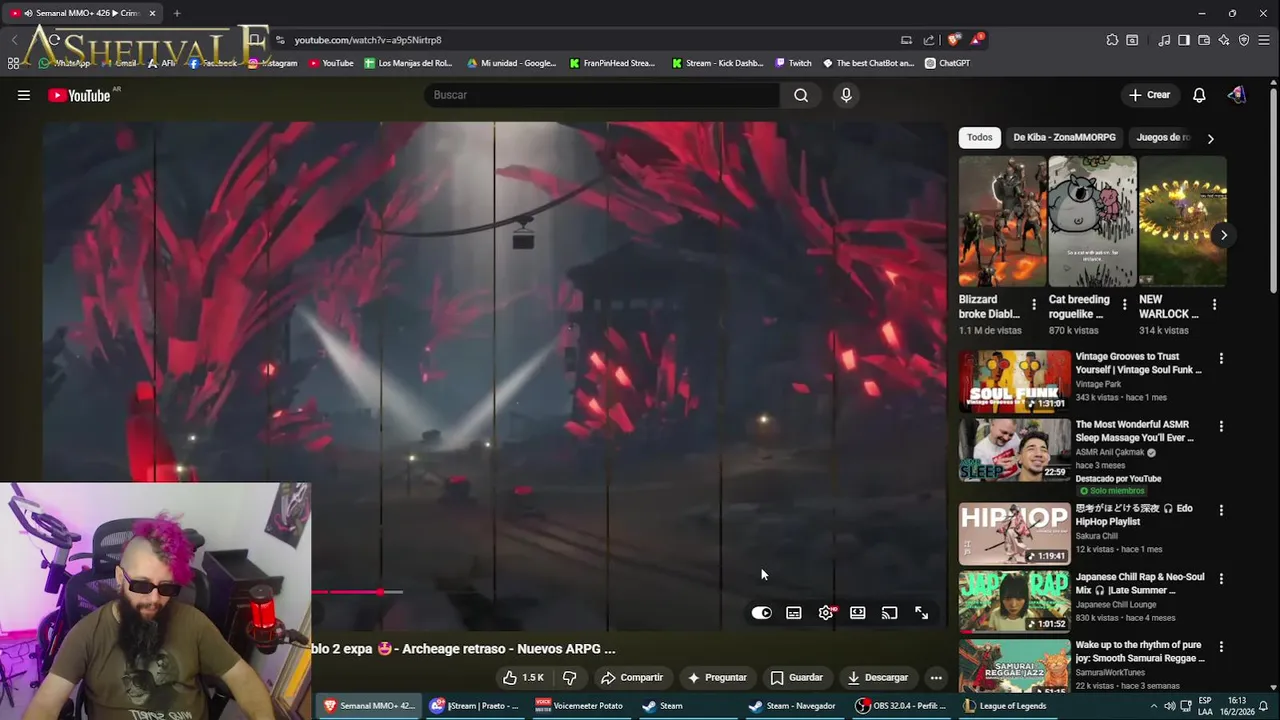This screenshot has height=720, width=1280.
Task: Toggle the autoplay switch in player
Action: tap(762, 613)
